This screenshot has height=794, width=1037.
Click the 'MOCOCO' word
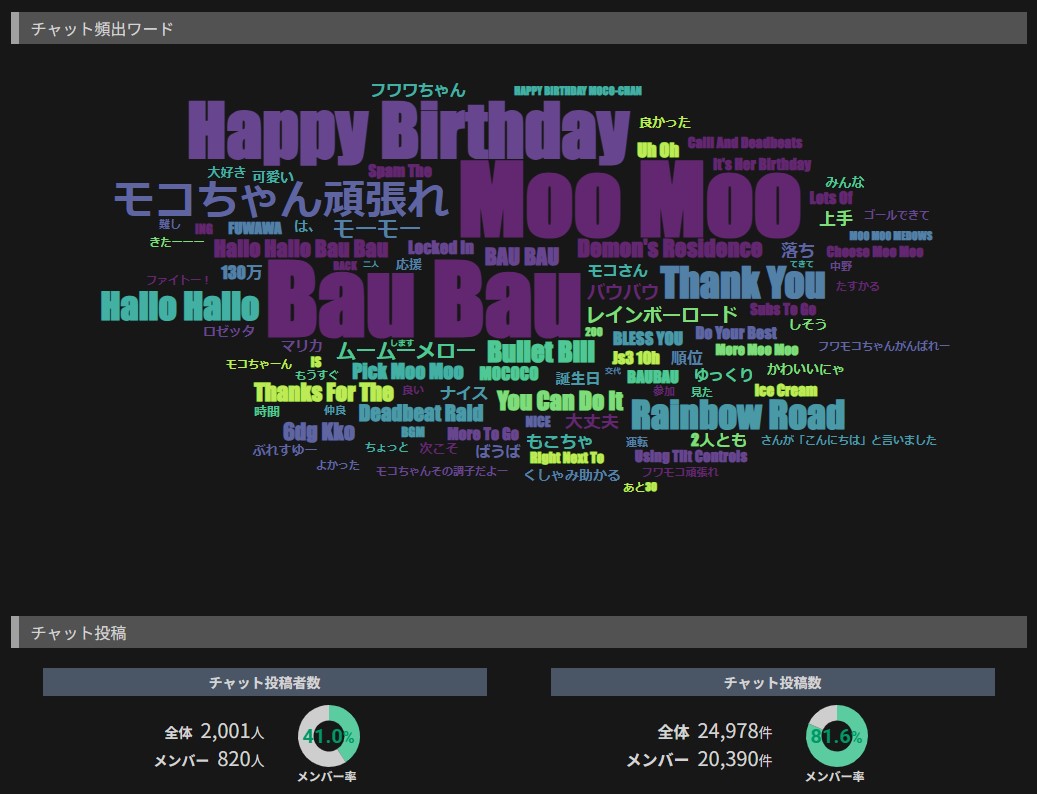(509, 374)
